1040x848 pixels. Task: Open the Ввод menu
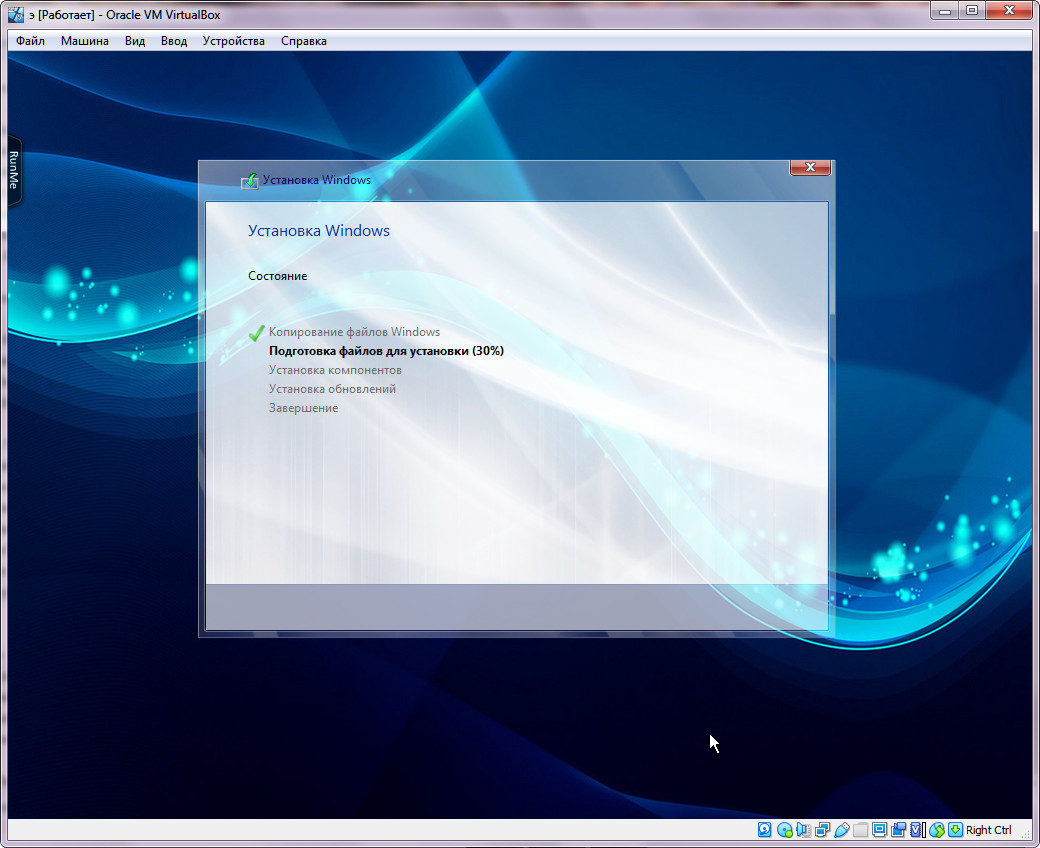click(x=174, y=41)
